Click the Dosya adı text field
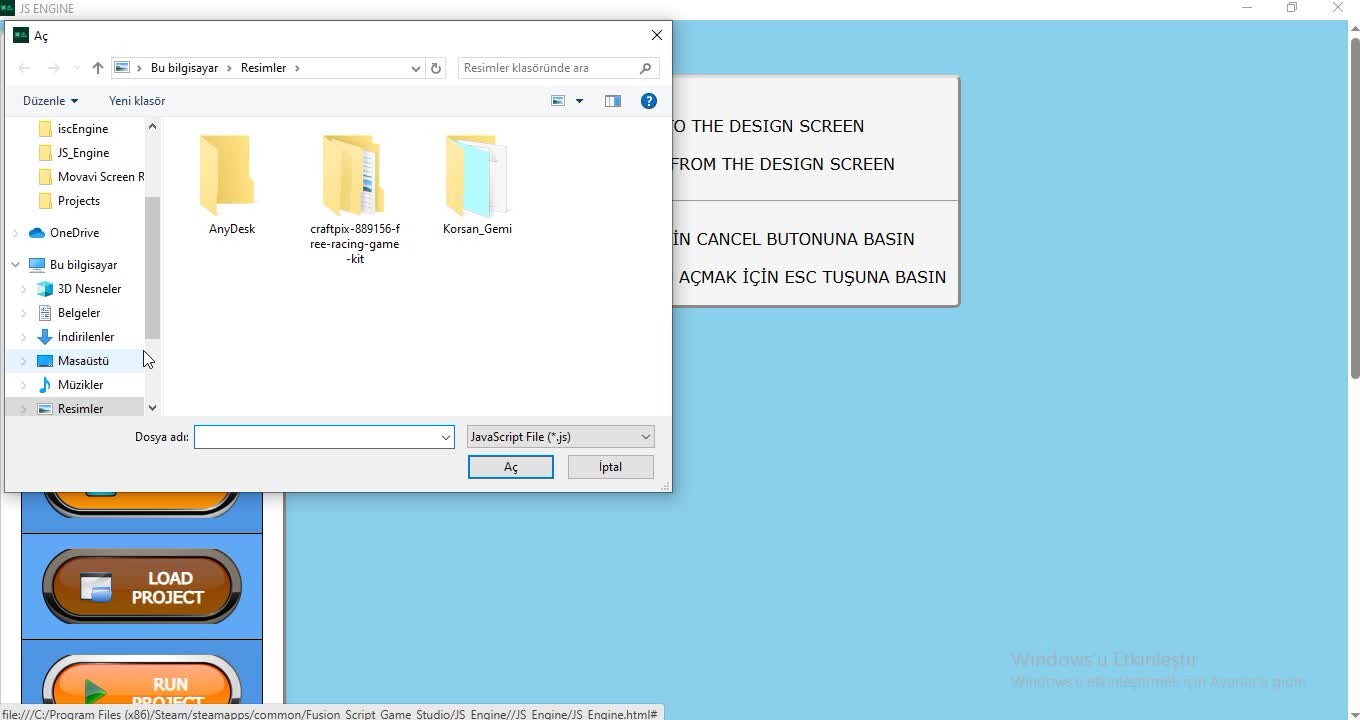 point(316,437)
